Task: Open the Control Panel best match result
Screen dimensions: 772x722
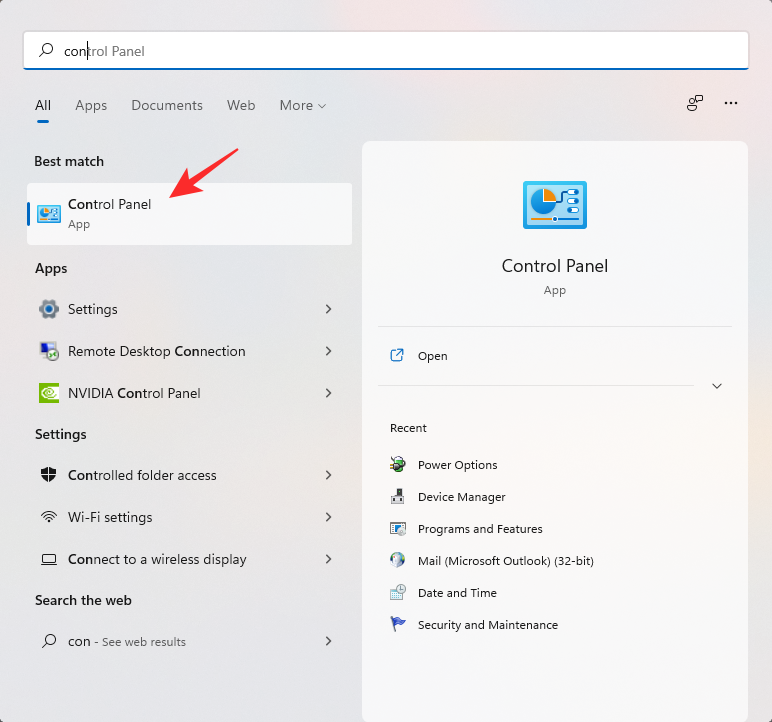Action: pos(110,213)
